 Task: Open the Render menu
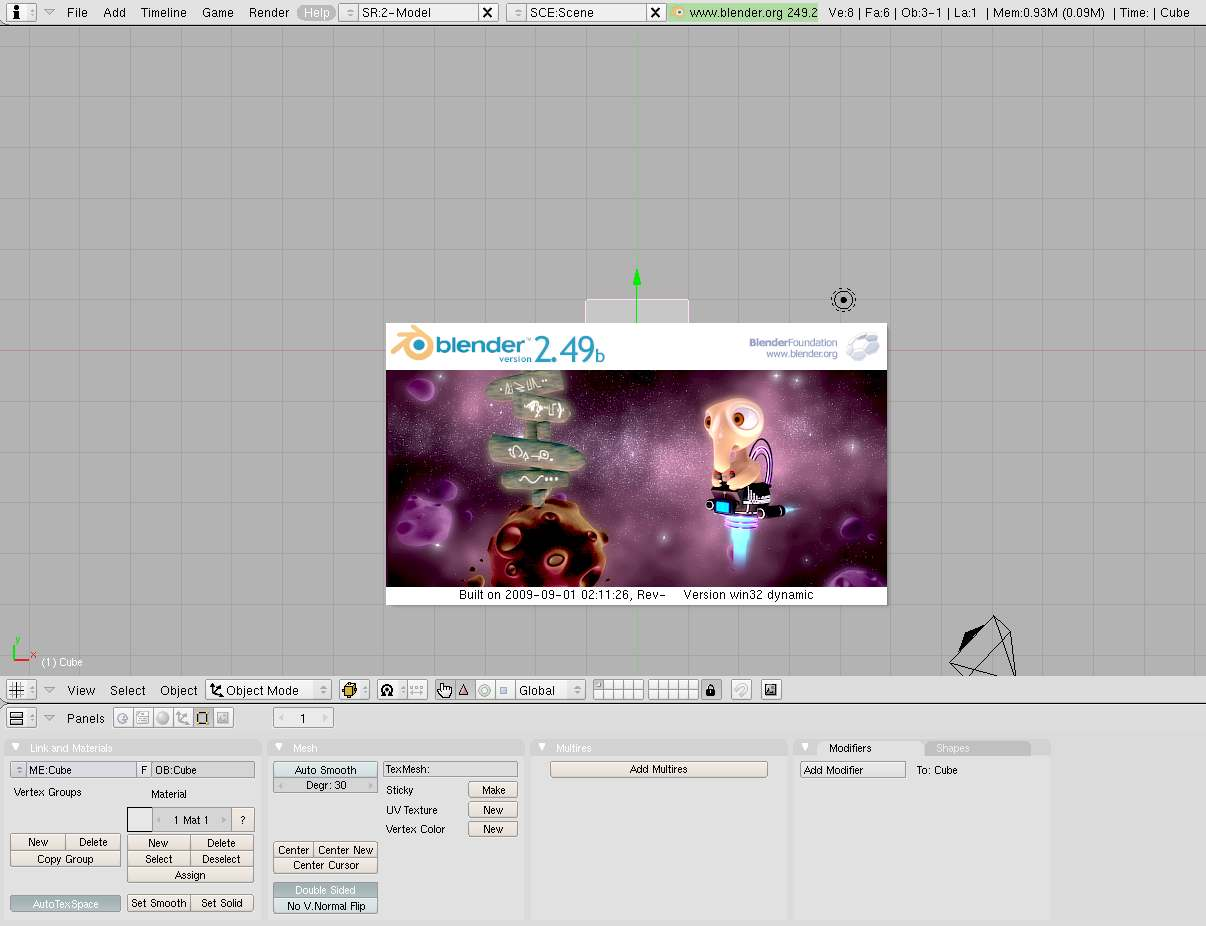click(x=269, y=12)
